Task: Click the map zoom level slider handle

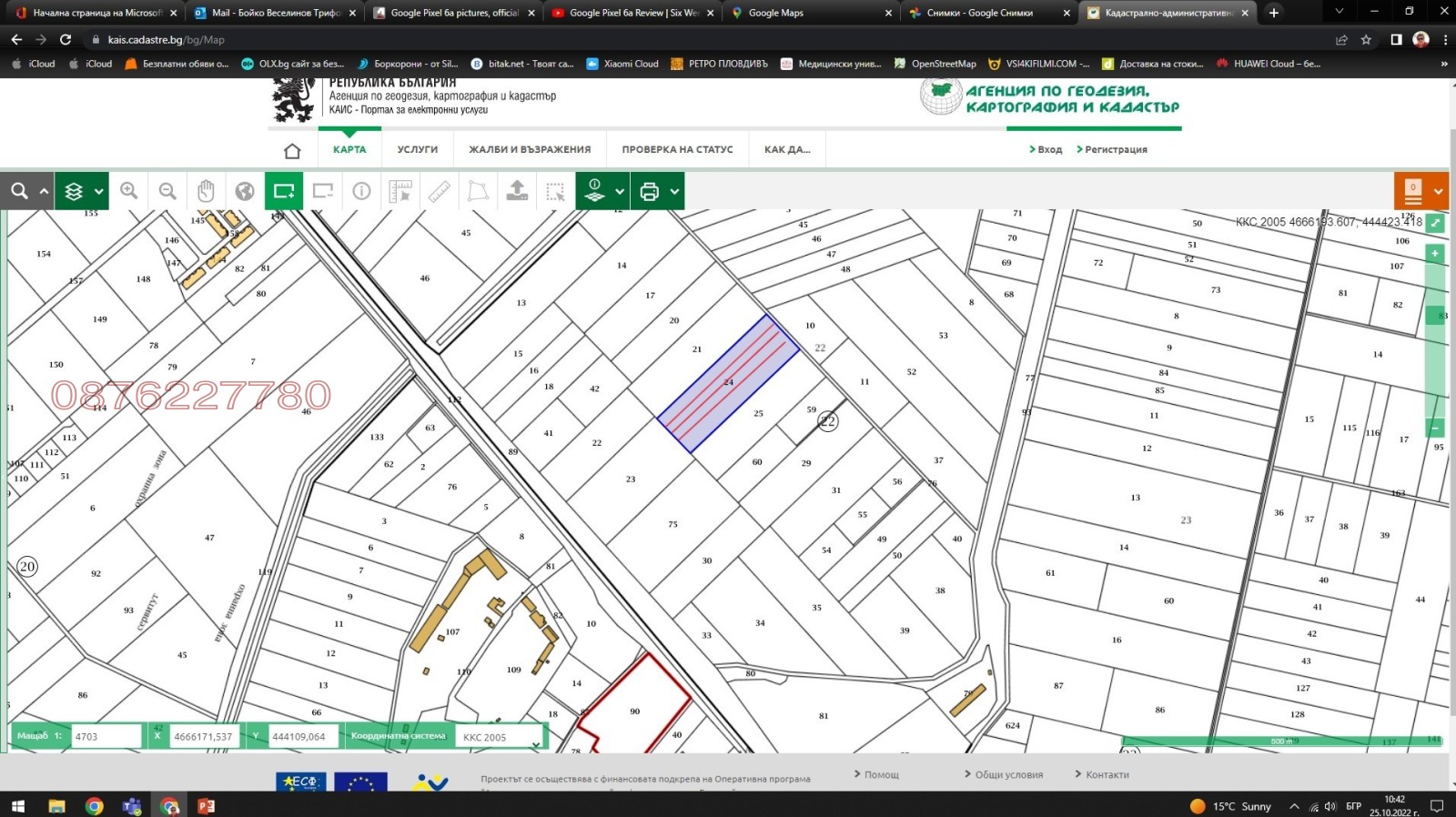Action: [1435, 316]
